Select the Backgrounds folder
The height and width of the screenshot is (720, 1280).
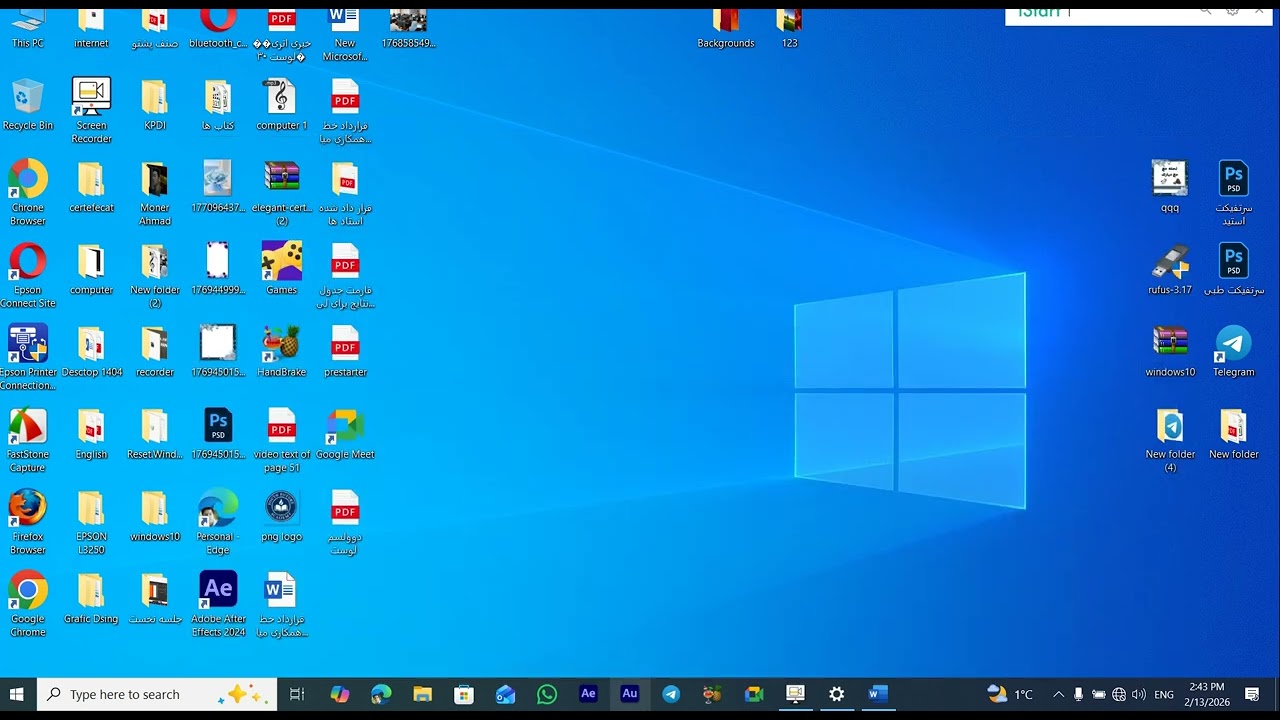pos(726,29)
